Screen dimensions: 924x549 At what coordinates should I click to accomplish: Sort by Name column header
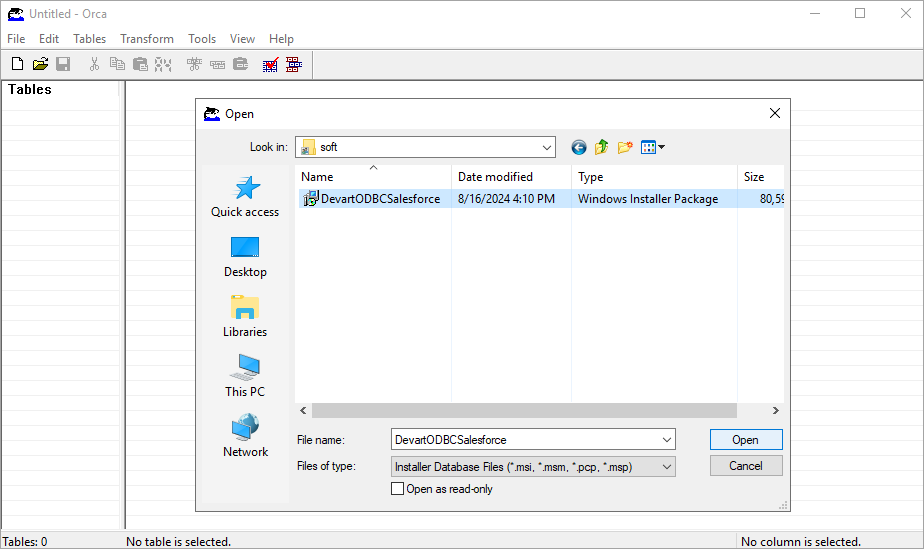[373, 177]
